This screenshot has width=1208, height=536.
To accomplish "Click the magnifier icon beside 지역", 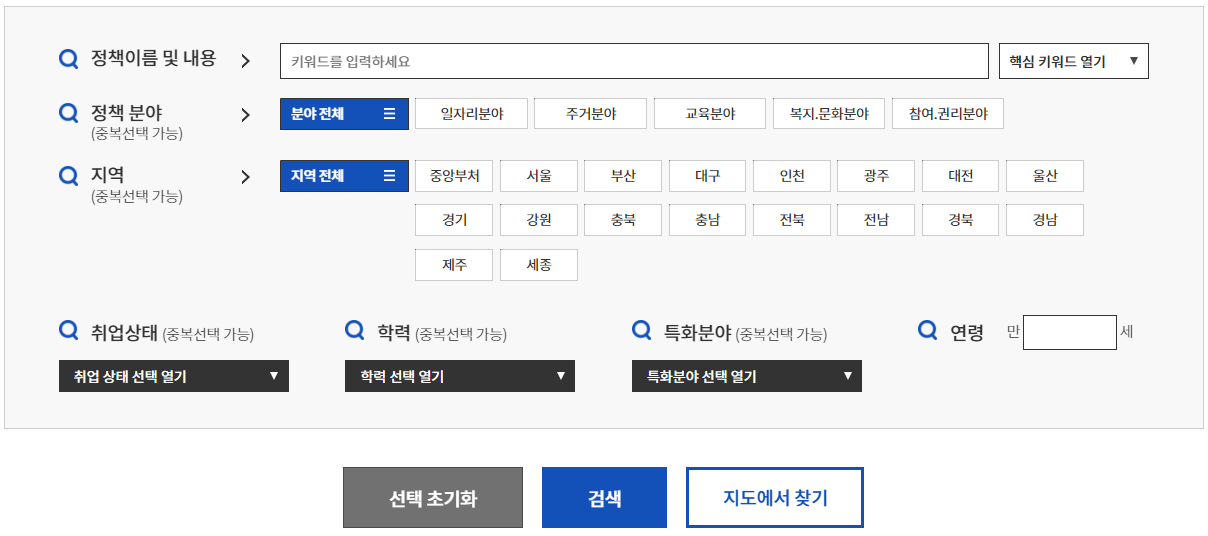I will 69,177.
